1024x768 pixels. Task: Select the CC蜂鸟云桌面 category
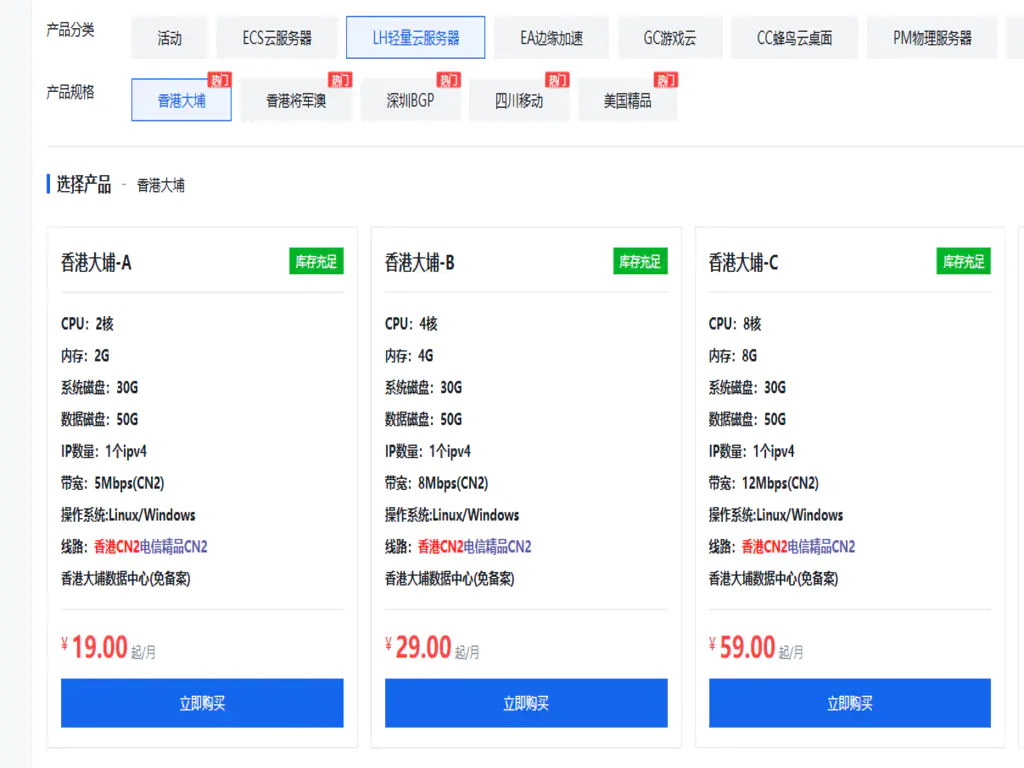pyautogui.click(x=794, y=37)
